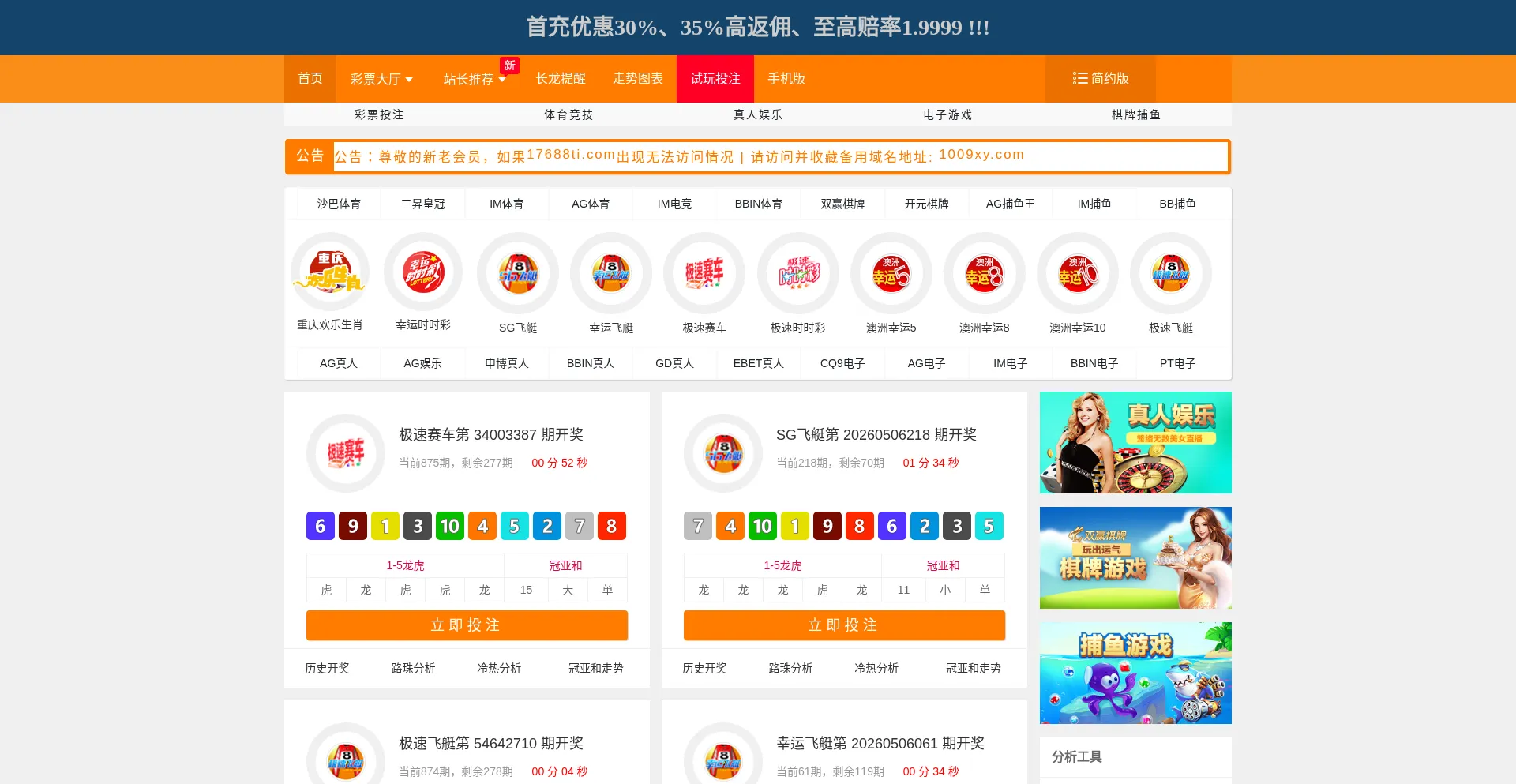Click the EBET真人 link
The width and height of the screenshot is (1516, 784).
click(758, 363)
